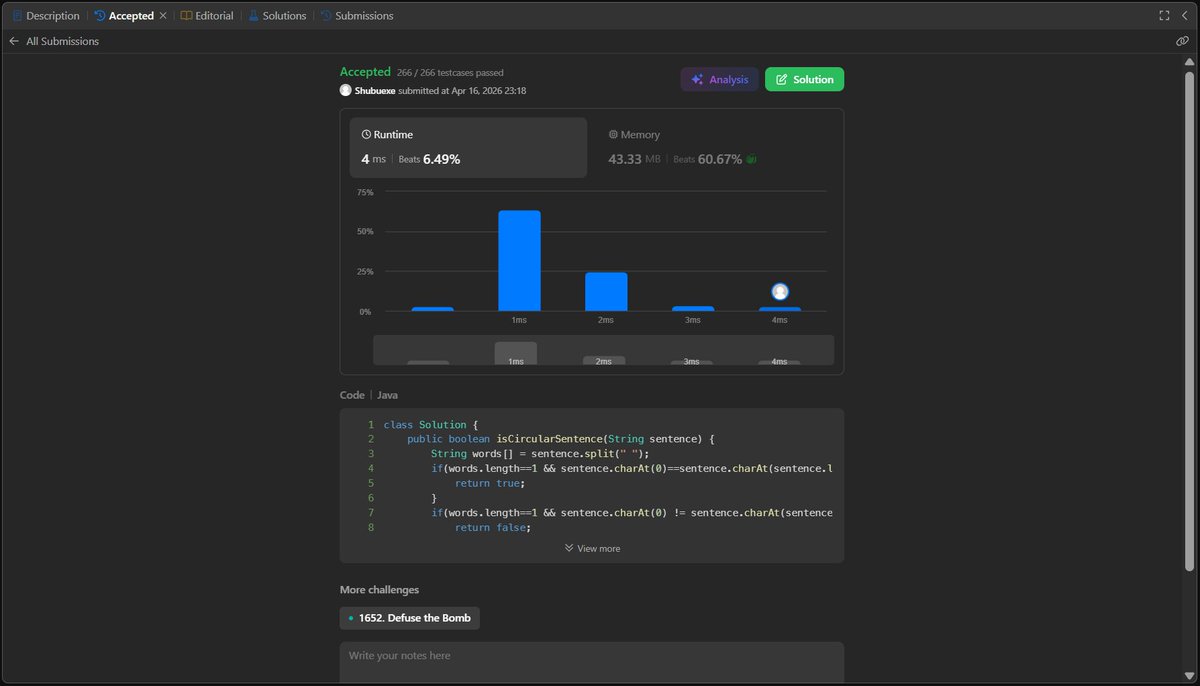
Task: Click the 'More challenges' heading
Action: [x=379, y=590]
